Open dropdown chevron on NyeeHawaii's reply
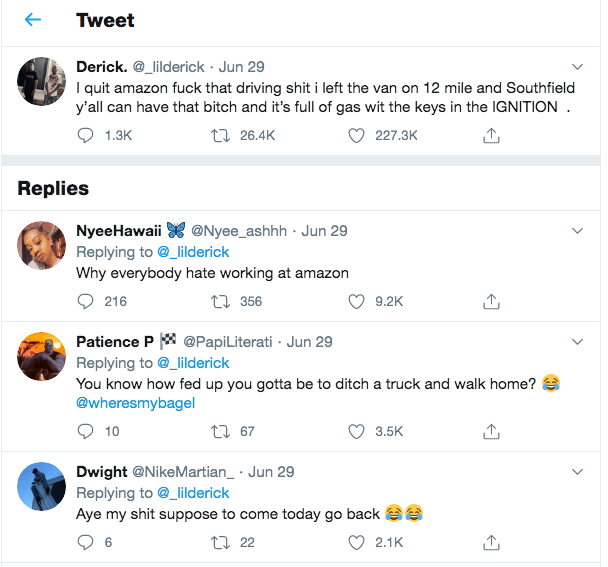Image resolution: width=608 pixels, height=567 pixels. click(x=577, y=231)
